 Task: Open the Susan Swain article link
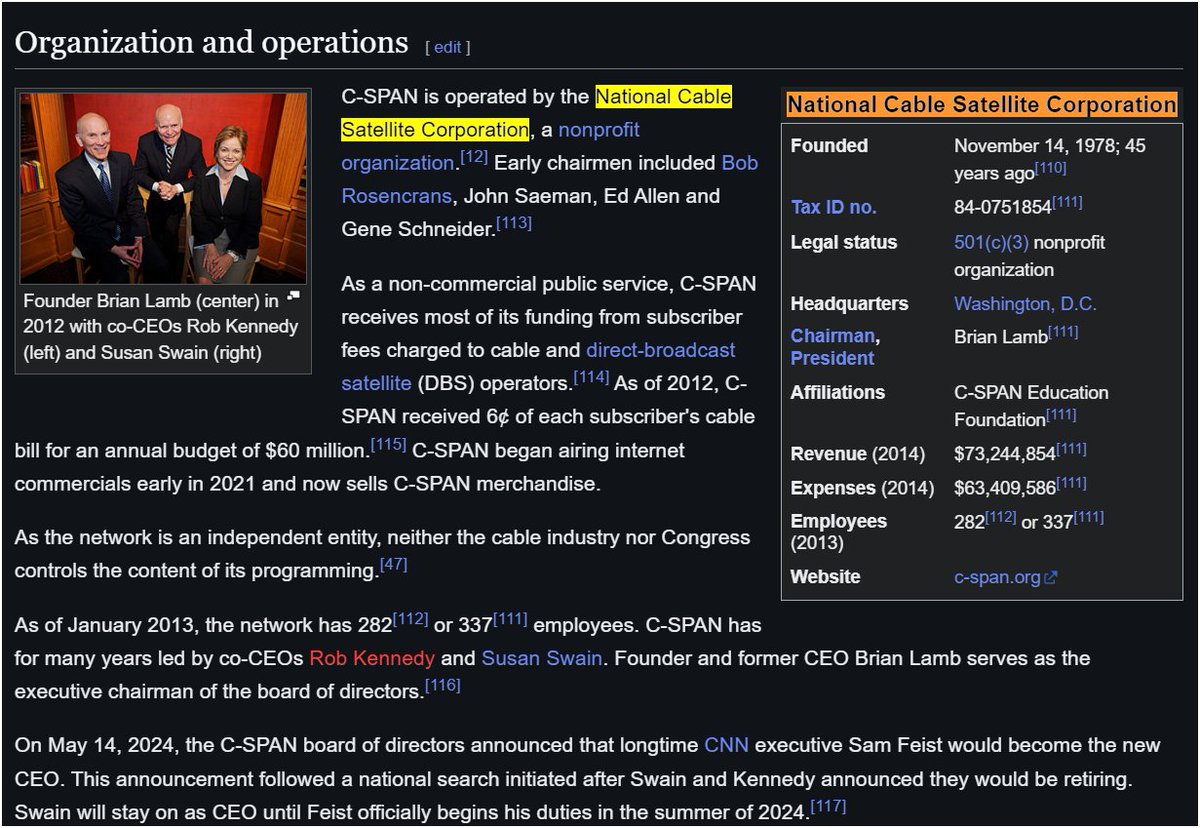coord(542,658)
